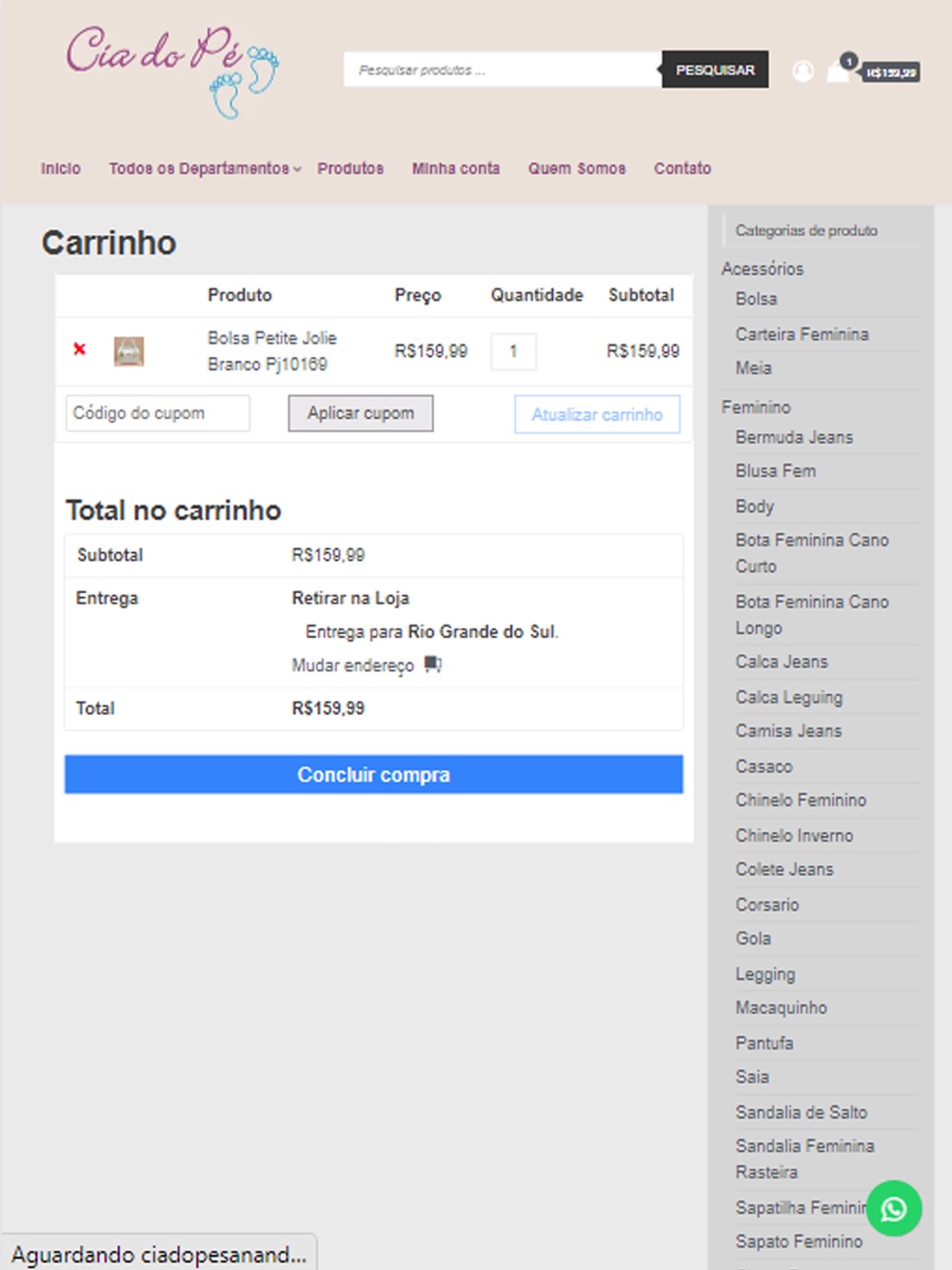The image size is (952, 1270).
Task: Go to the Produtos menu item
Action: (350, 169)
